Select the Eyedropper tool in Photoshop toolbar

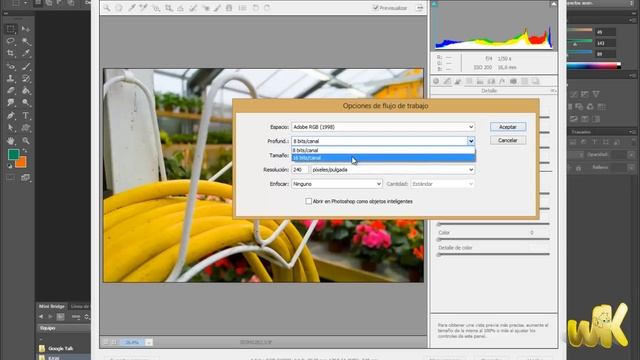[x=26, y=53]
